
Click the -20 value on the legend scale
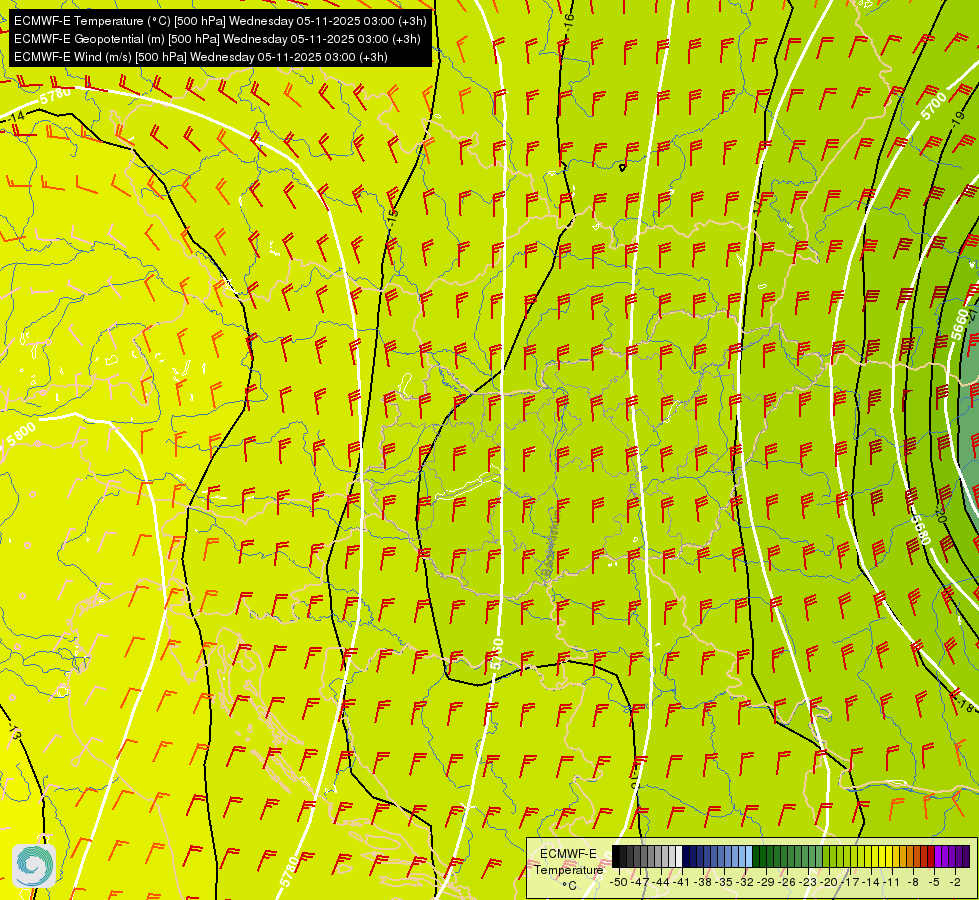tap(829, 882)
